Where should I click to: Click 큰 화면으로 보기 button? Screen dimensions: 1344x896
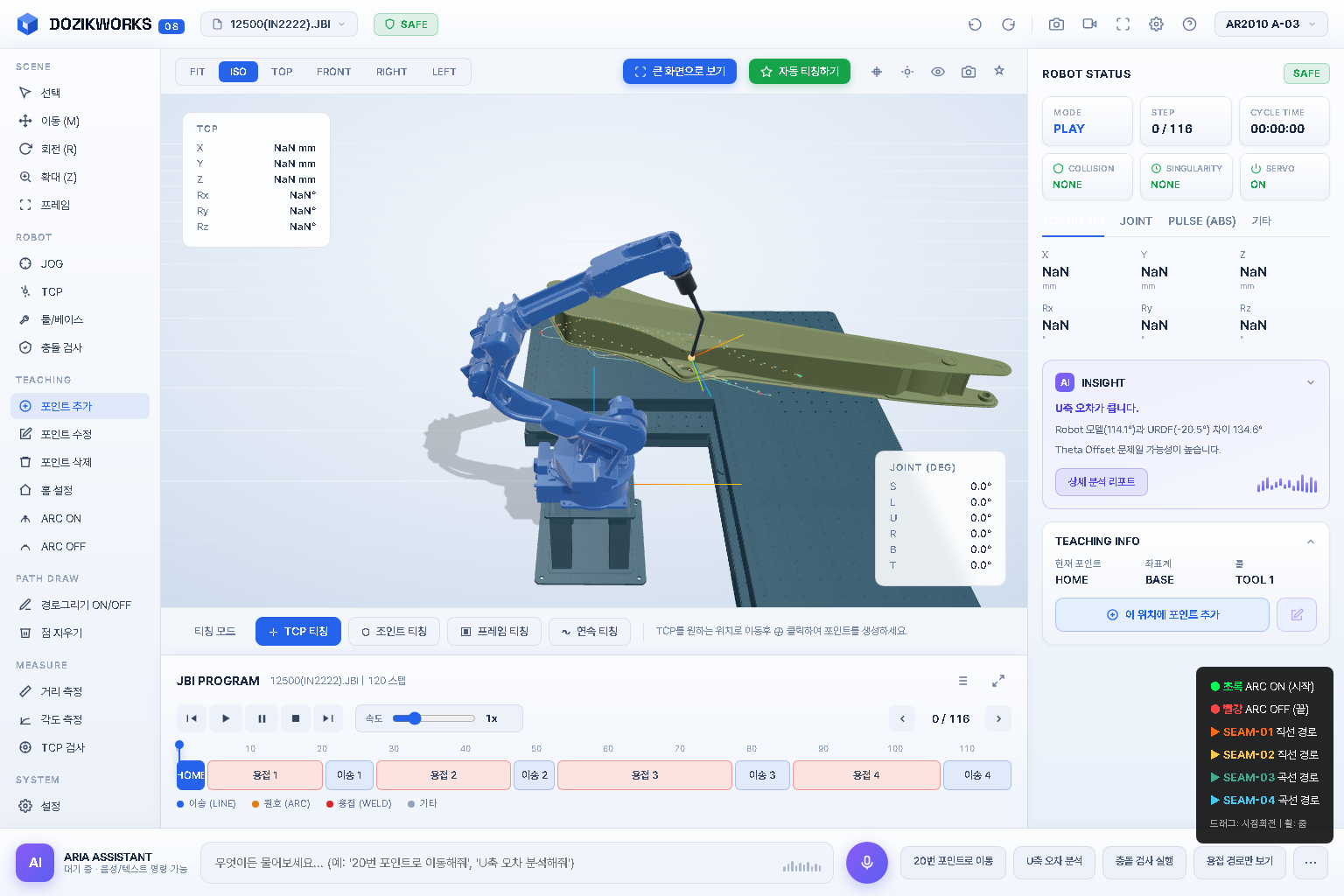pyautogui.click(x=680, y=72)
